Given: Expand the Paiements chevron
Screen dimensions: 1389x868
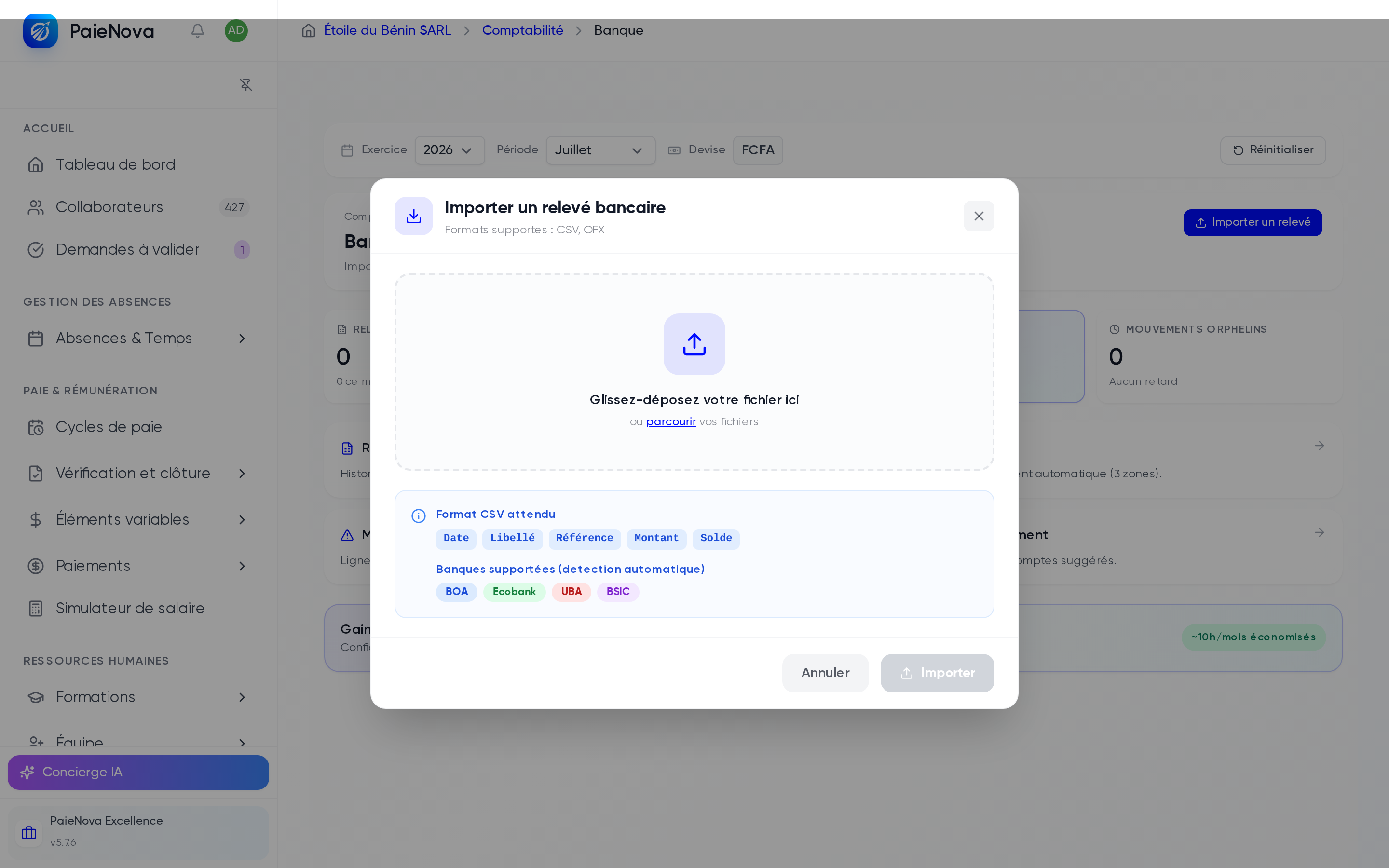Looking at the screenshot, I should click(242, 566).
